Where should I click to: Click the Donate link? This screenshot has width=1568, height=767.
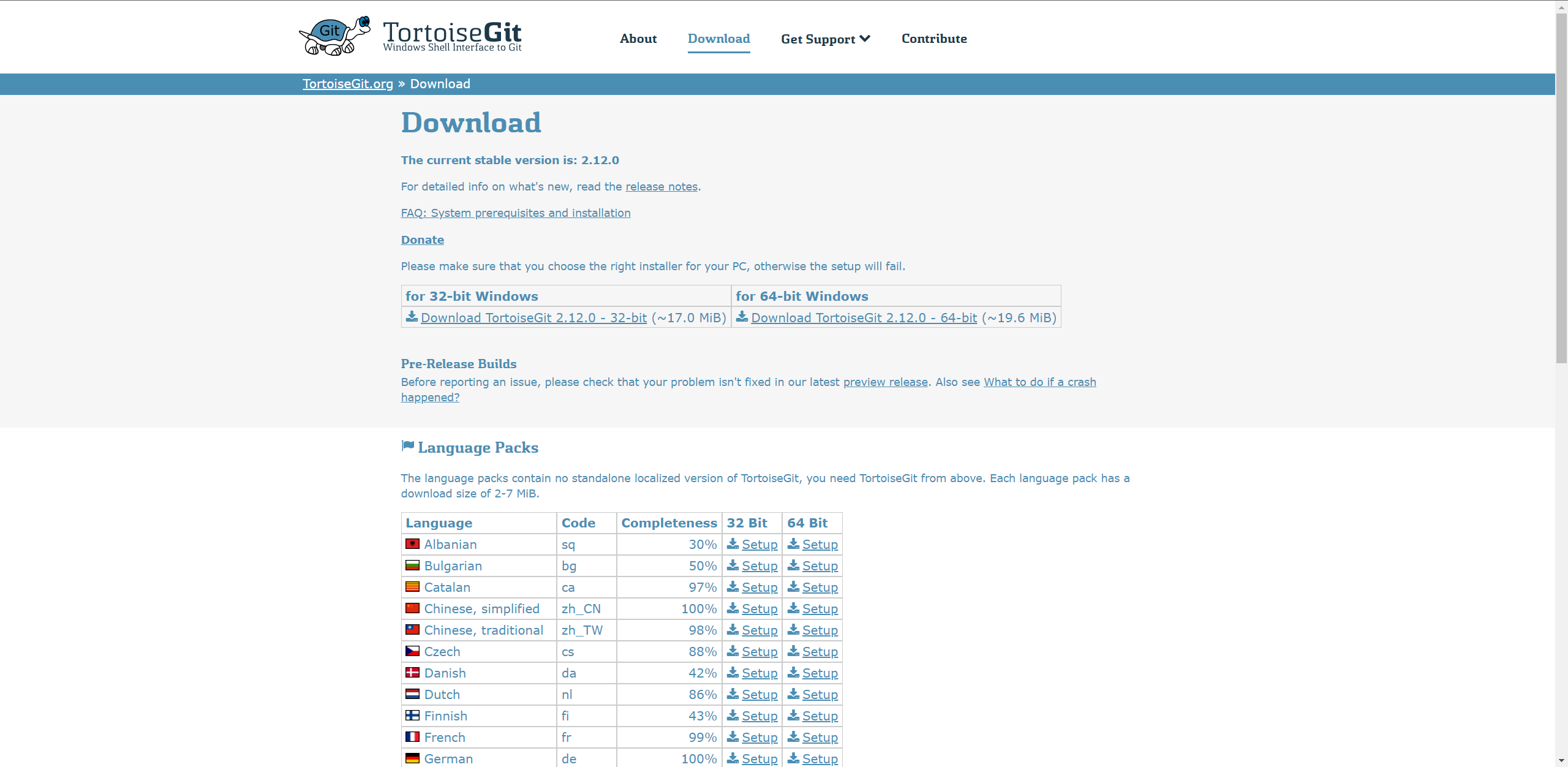click(x=423, y=240)
